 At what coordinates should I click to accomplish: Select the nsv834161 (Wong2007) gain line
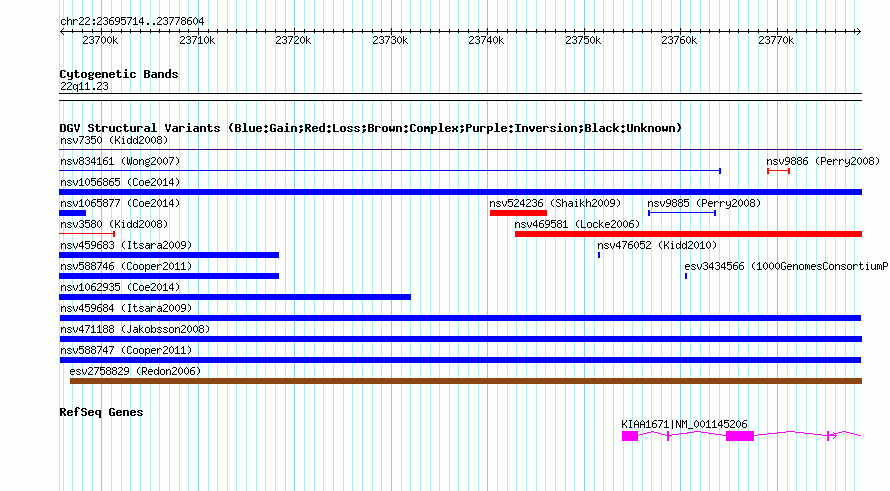click(x=390, y=171)
